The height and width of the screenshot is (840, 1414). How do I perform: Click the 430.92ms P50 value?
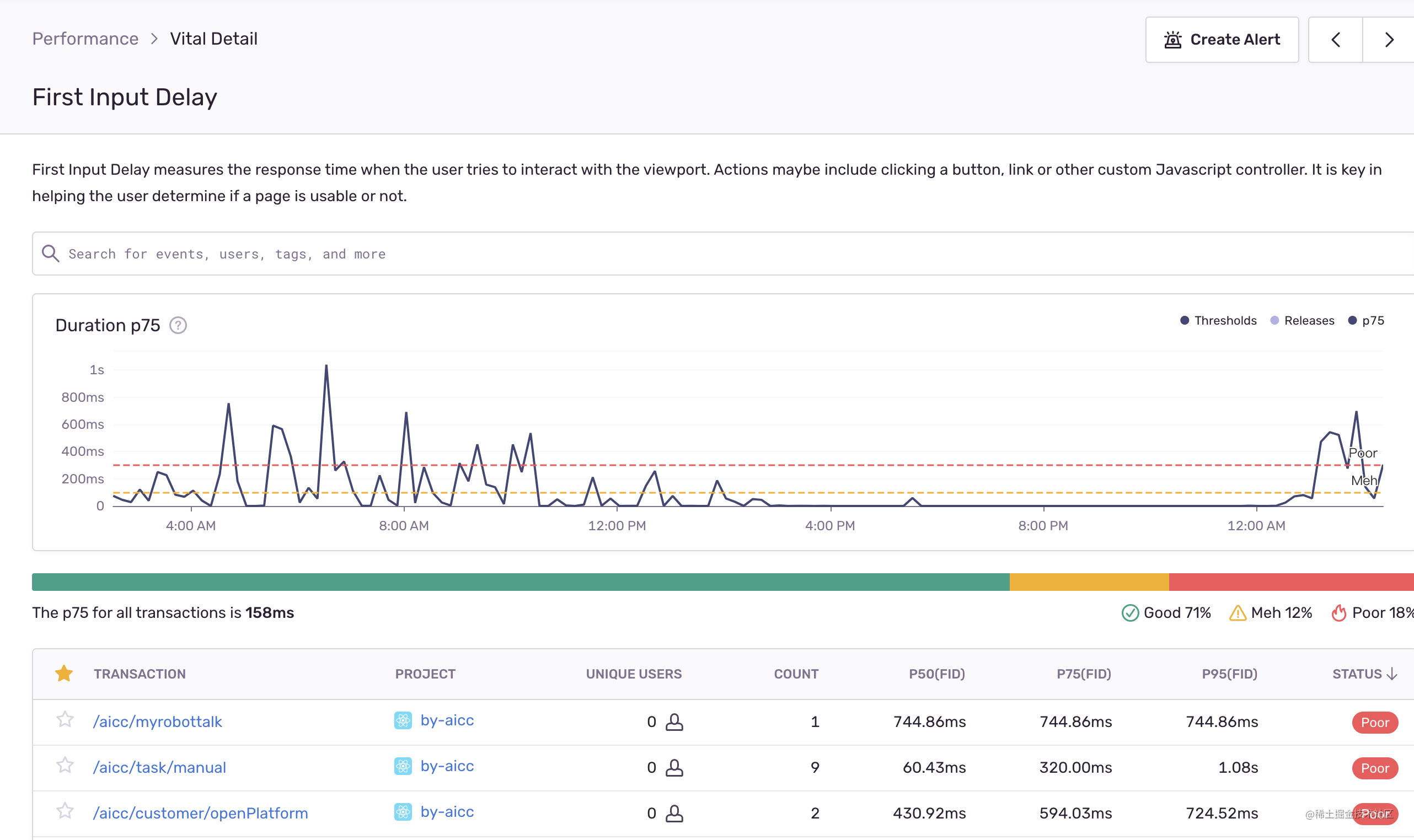tap(929, 814)
